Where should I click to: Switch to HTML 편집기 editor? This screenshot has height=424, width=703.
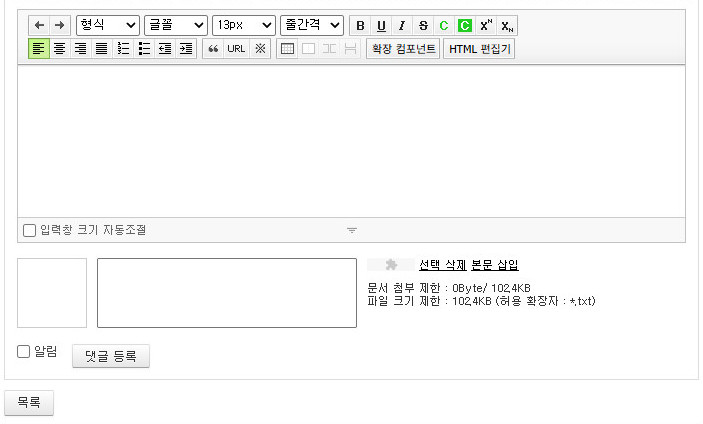coord(479,48)
